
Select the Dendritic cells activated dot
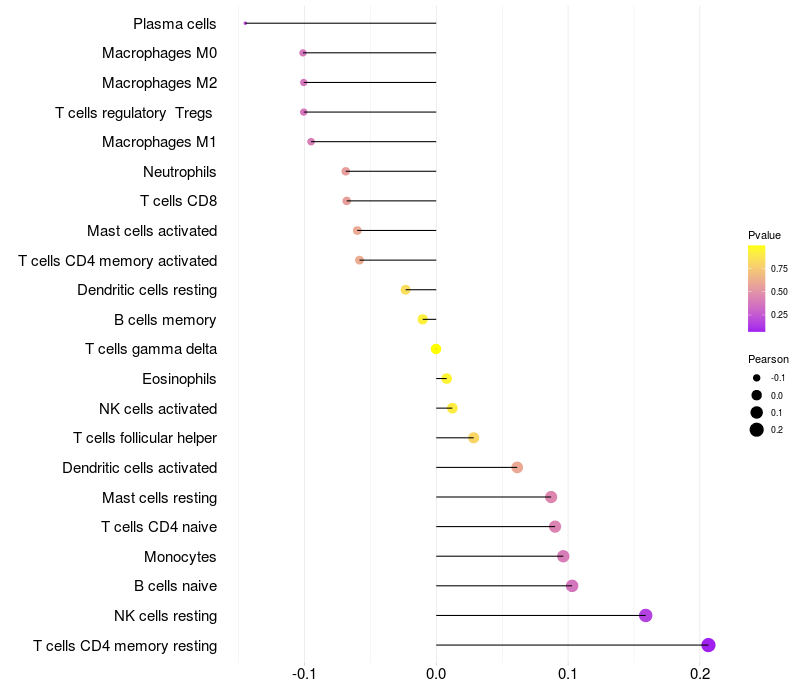pyautogui.click(x=517, y=467)
